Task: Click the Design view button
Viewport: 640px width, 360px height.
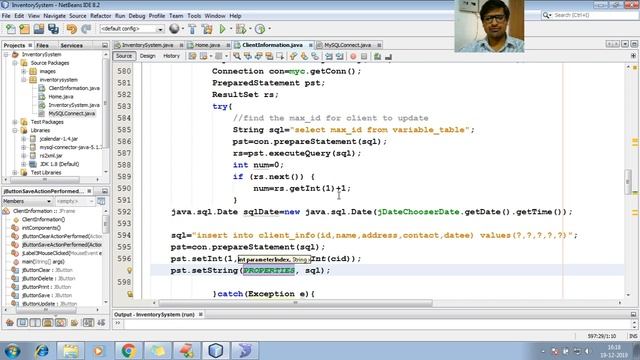Action: click(x=147, y=56)
